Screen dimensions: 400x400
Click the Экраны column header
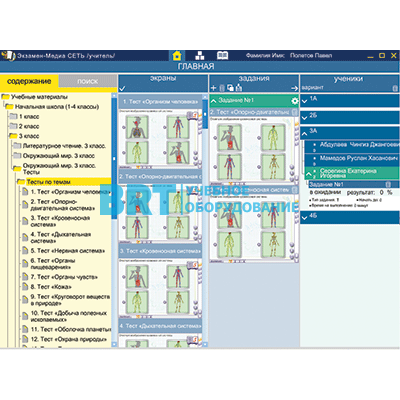coord(163,79)
